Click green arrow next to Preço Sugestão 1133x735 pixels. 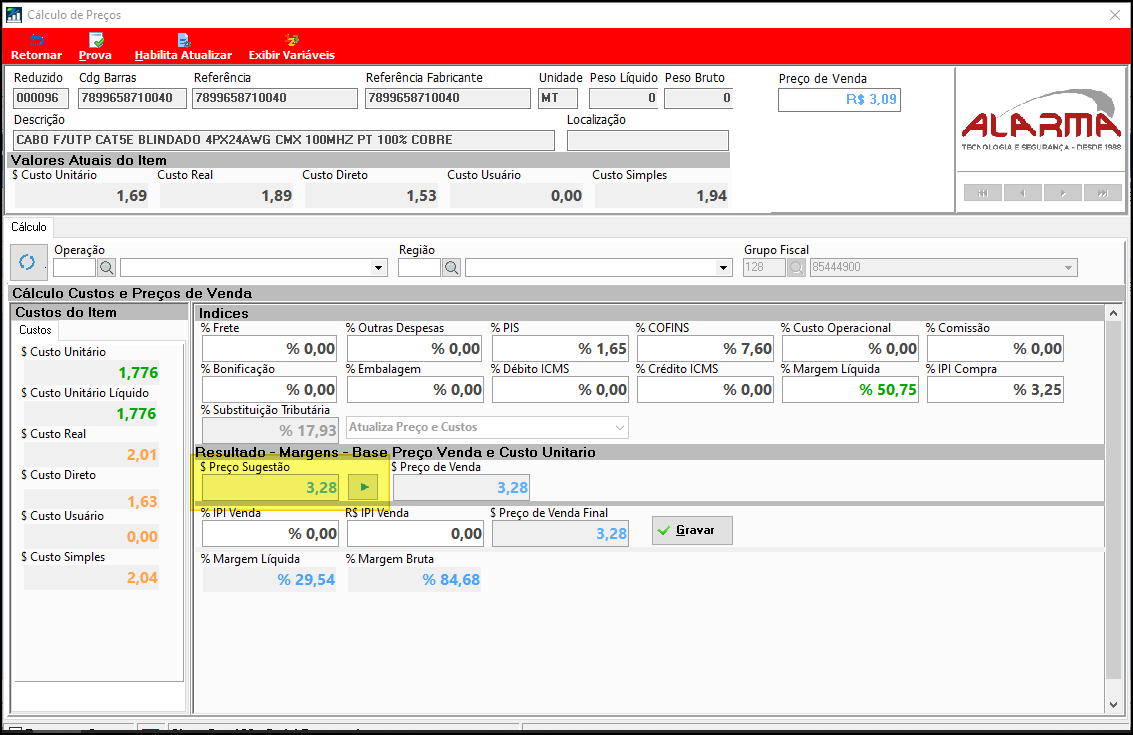pos(364,487)
